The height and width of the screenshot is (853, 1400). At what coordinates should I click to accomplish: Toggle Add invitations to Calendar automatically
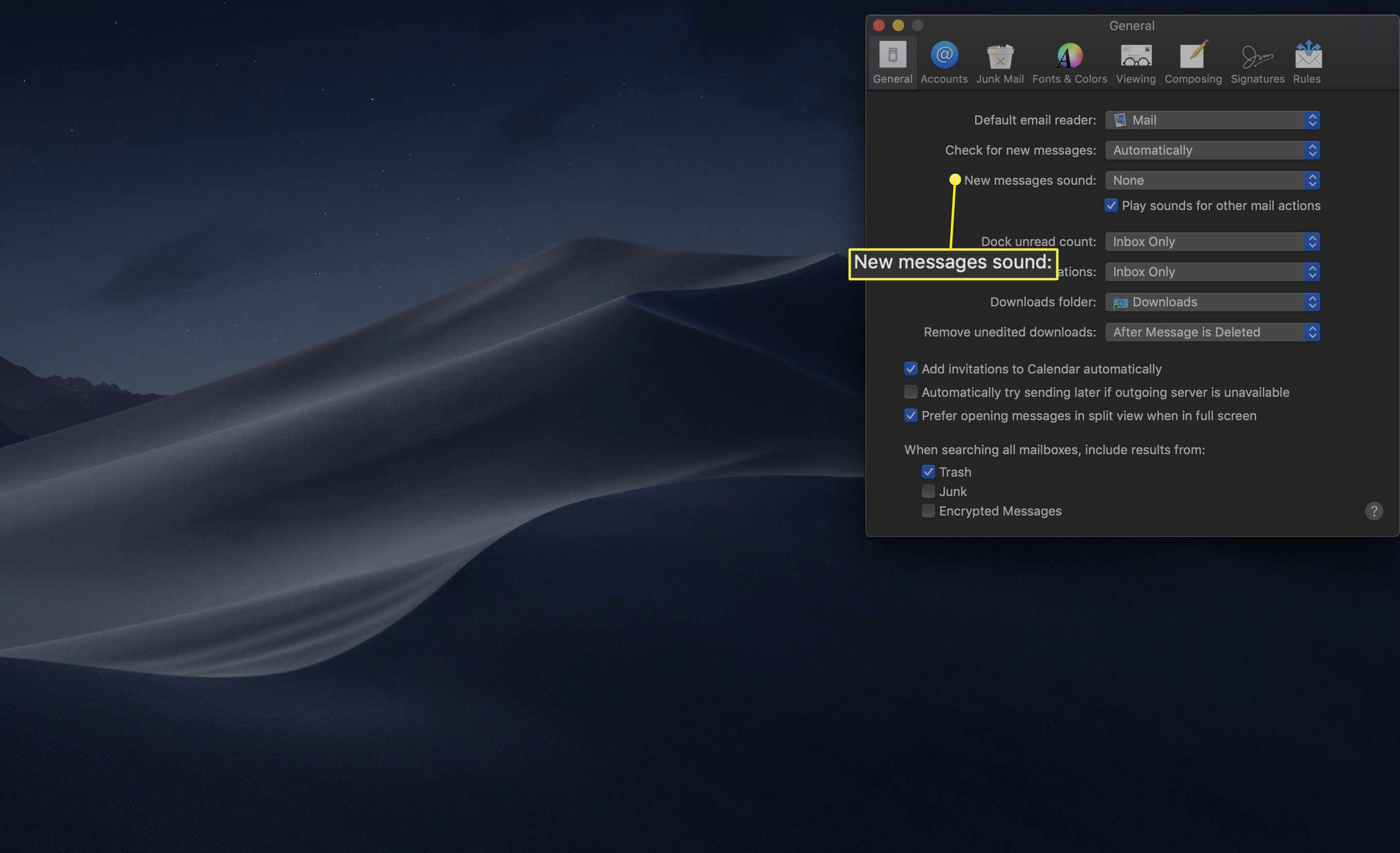pos(909,368)
